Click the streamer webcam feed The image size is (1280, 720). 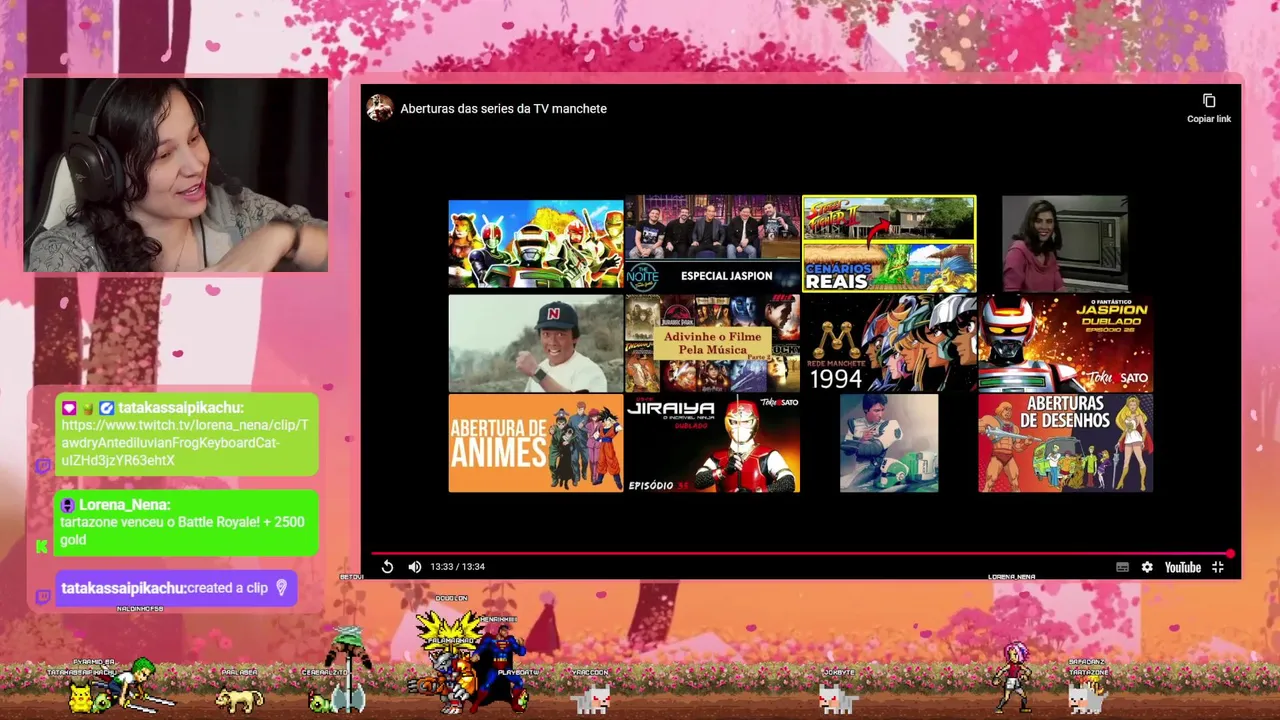coord(176,175)
